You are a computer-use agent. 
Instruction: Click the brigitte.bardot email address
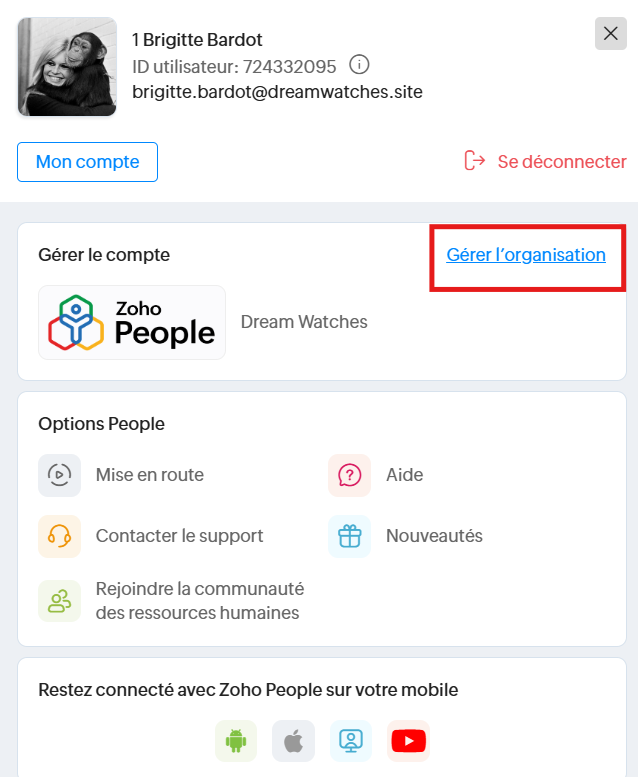pos(277,91)
